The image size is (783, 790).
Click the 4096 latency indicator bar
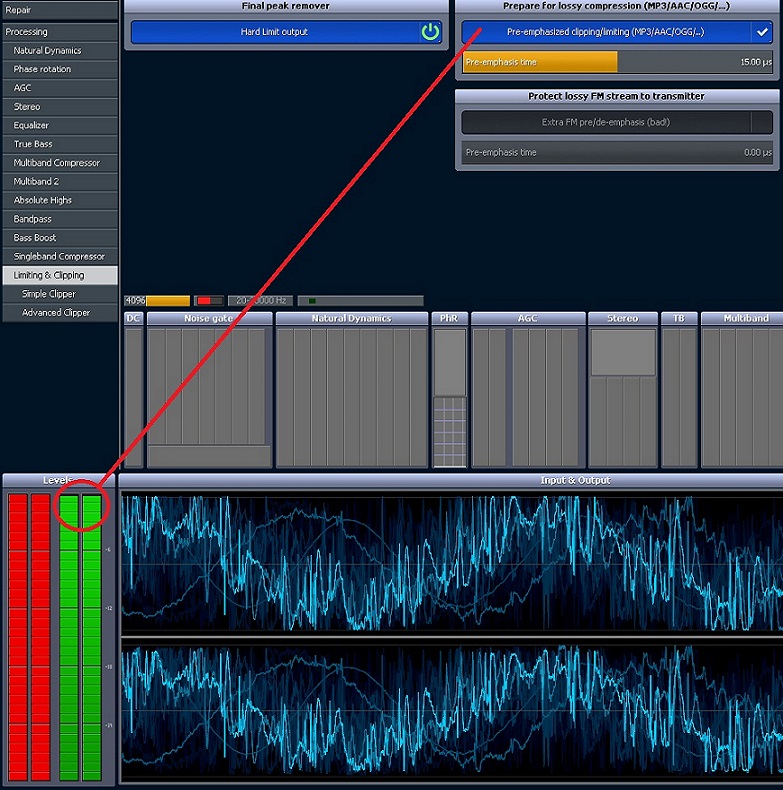[157, 301]
